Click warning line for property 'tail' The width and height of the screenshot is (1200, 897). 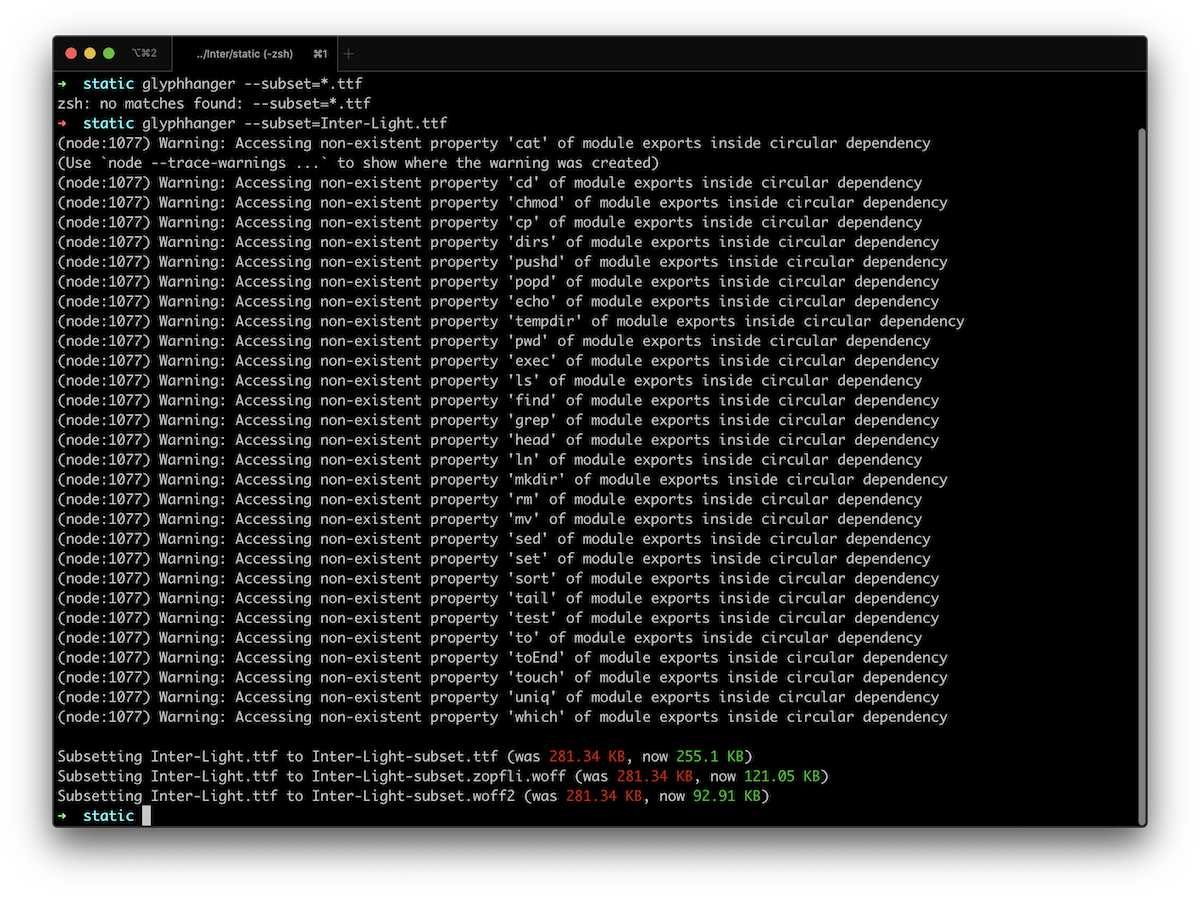click(x=498, y=598)
